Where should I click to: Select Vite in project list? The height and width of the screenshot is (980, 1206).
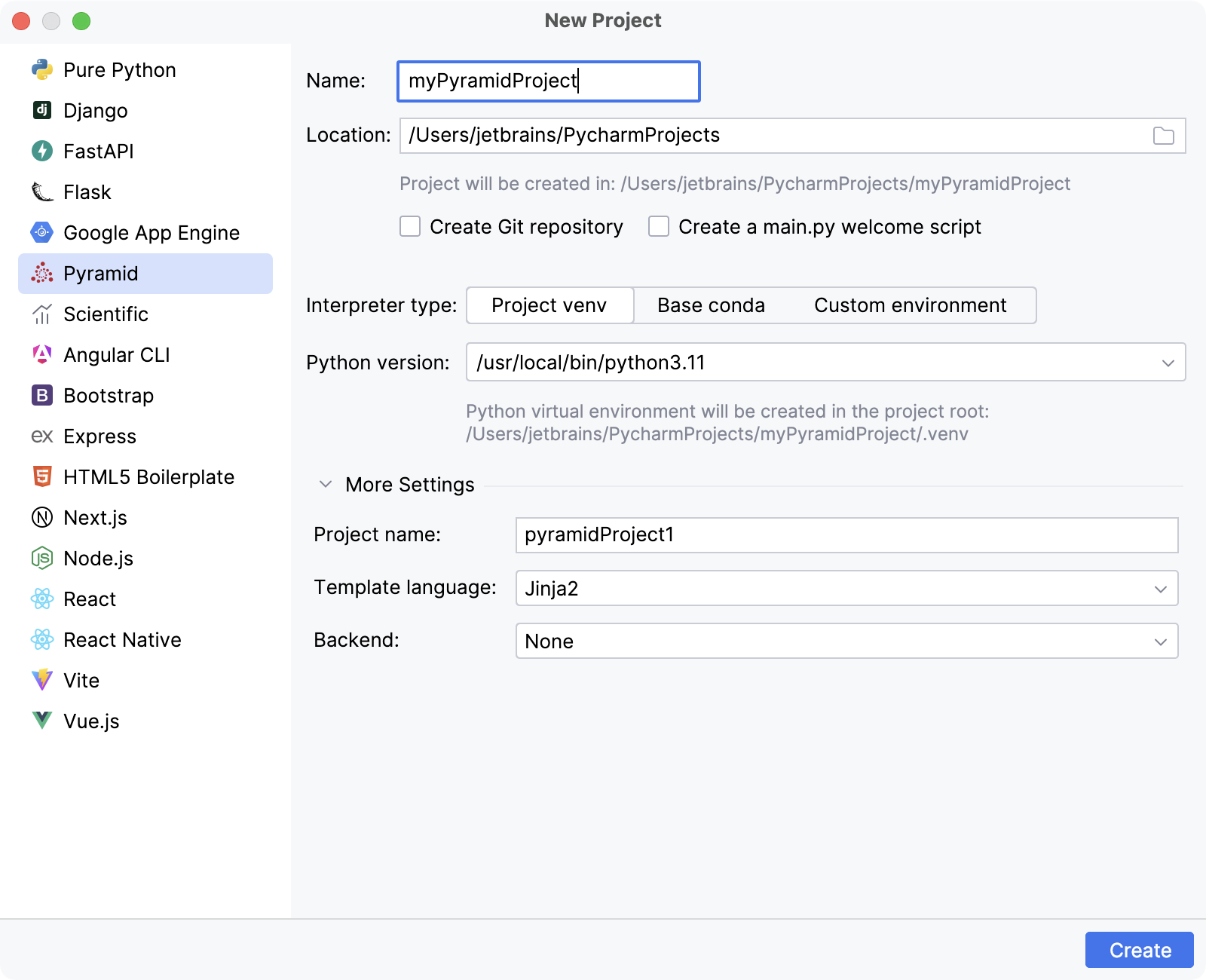(x=145, y=681)
